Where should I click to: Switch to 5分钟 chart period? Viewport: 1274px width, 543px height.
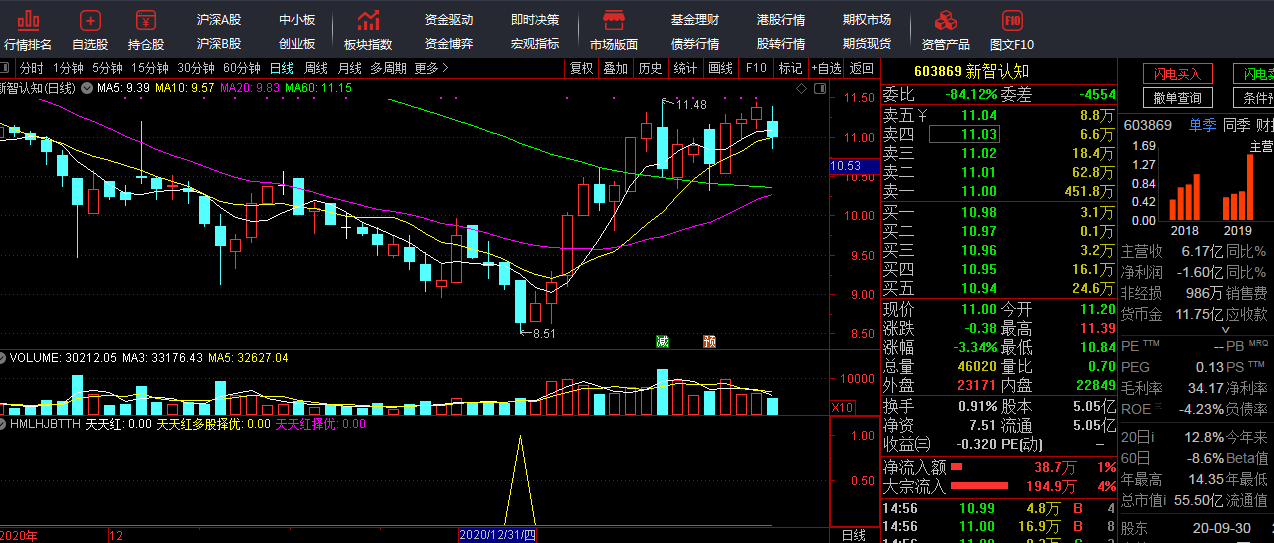point(107,68)
